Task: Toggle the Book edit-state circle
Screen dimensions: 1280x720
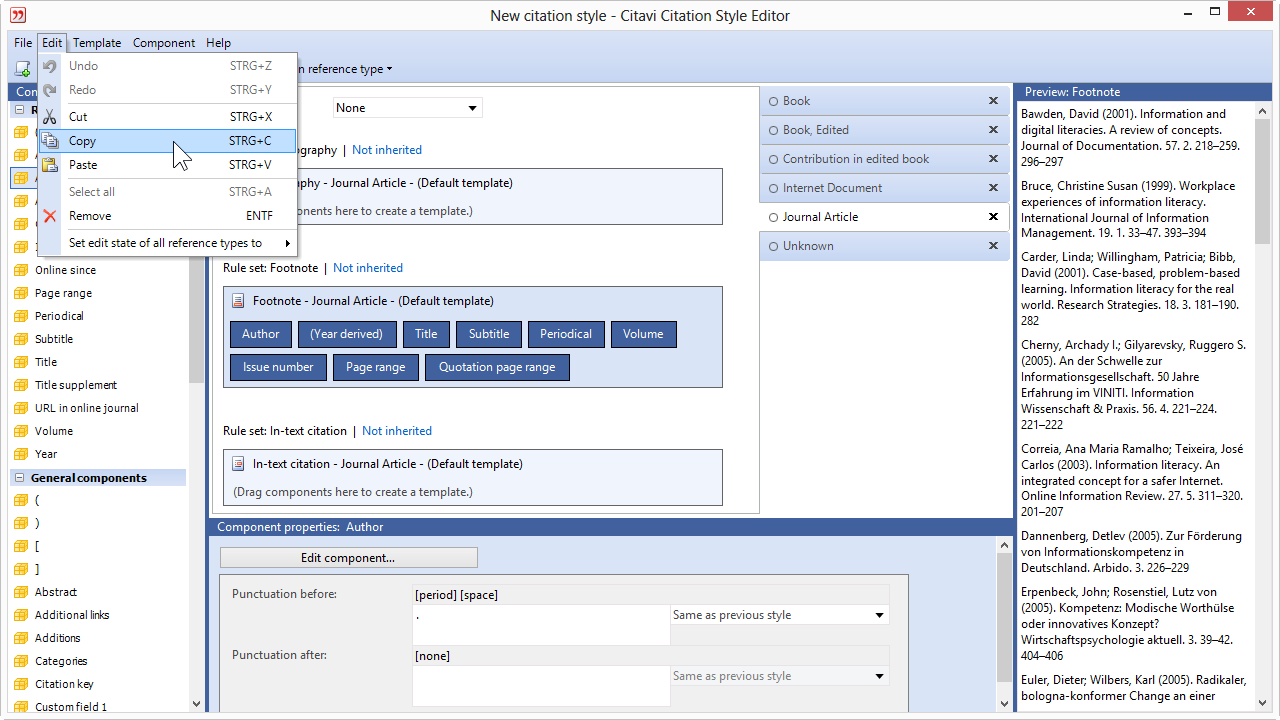Action: click(x=773, y=101)
